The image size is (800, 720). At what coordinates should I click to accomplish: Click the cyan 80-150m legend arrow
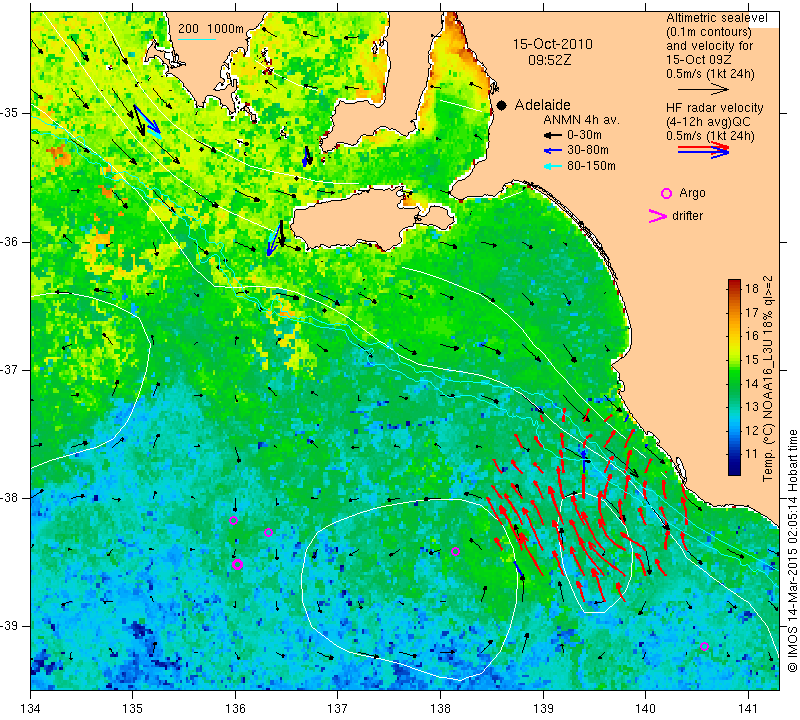[x=553, y=166]
